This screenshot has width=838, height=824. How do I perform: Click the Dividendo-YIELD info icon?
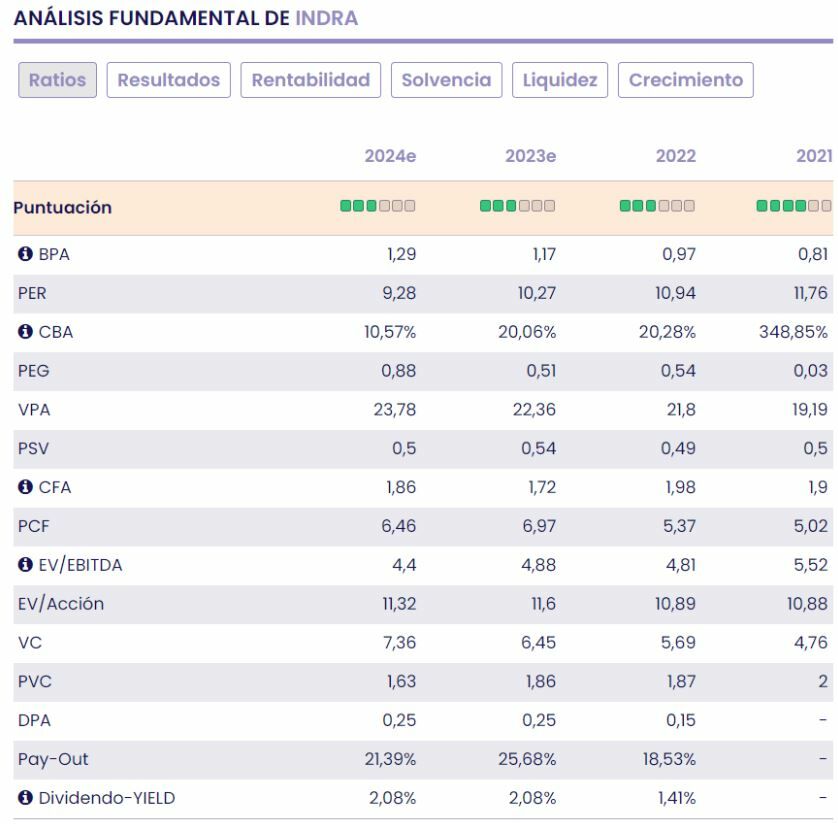[24, 799]
